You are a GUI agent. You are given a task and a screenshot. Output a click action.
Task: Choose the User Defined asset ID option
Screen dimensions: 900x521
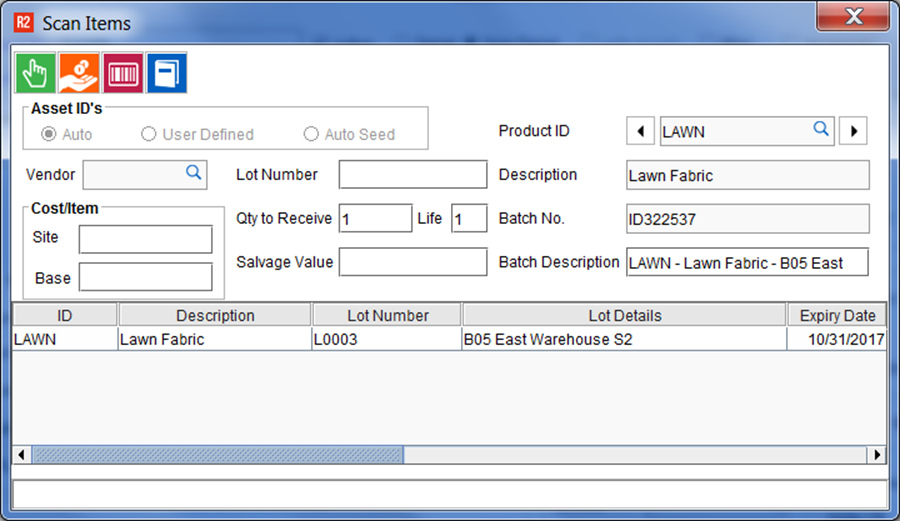point(149,134)
